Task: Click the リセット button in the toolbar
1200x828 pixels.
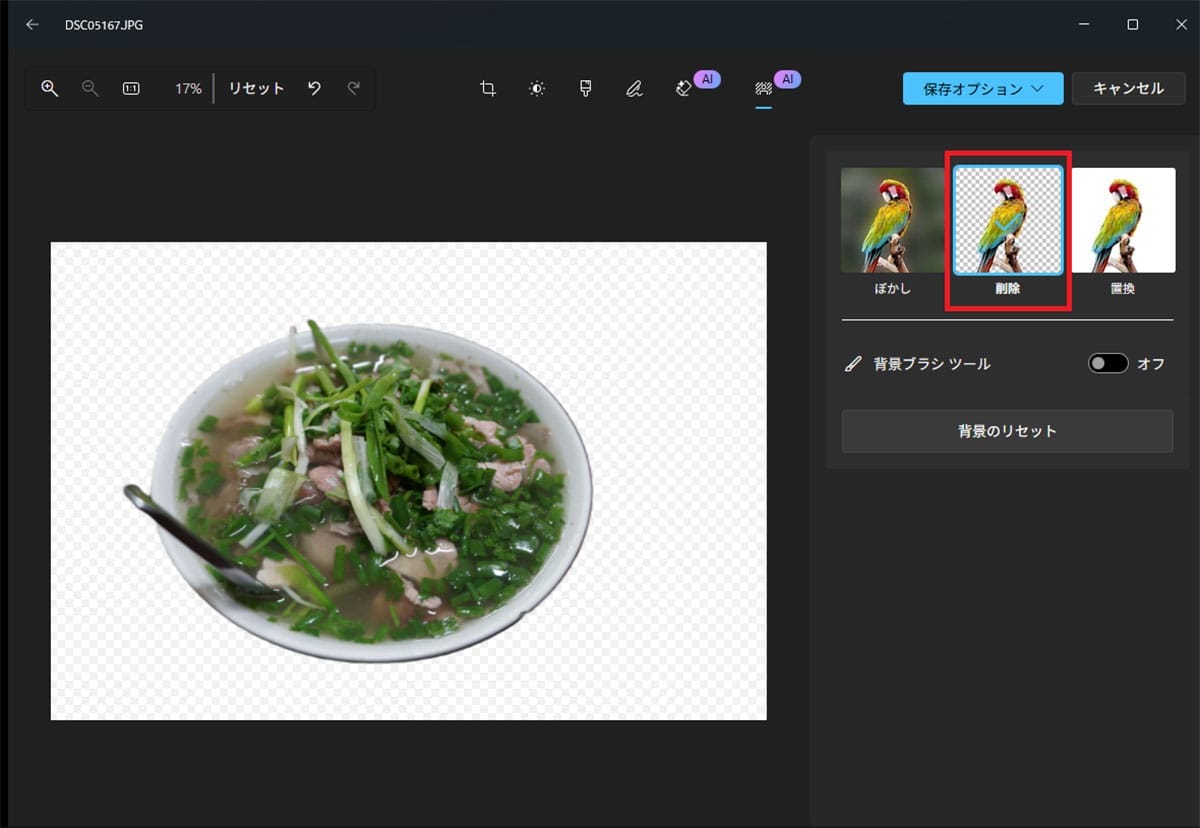Action: pos(256,88)
